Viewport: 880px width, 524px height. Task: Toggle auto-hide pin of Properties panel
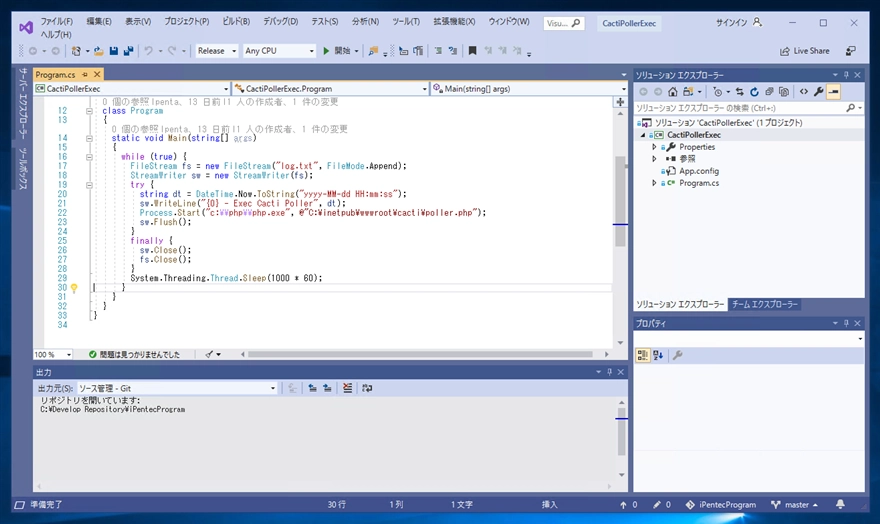(x=846, y=323)
